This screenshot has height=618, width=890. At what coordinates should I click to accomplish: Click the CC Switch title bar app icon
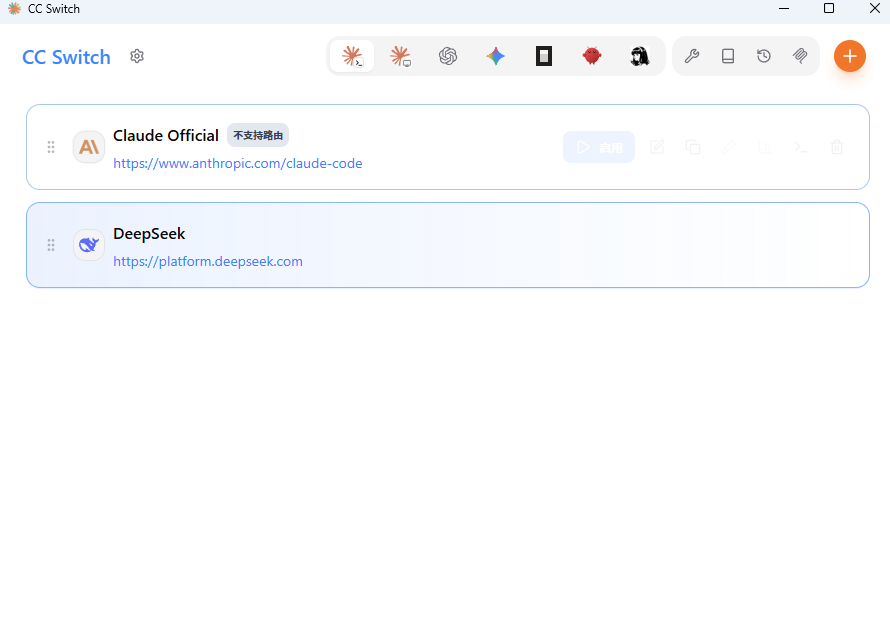14,9
